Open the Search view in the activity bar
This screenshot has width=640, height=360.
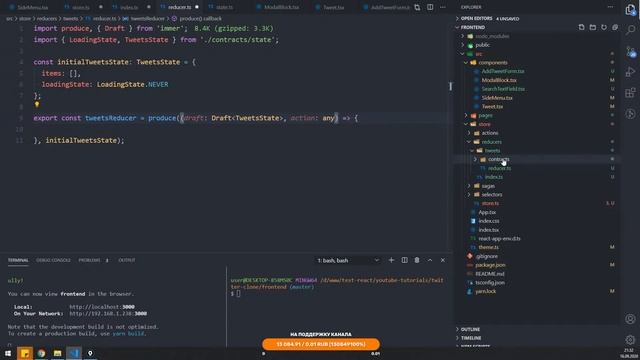pyautogui.click(x=630, y=30)
